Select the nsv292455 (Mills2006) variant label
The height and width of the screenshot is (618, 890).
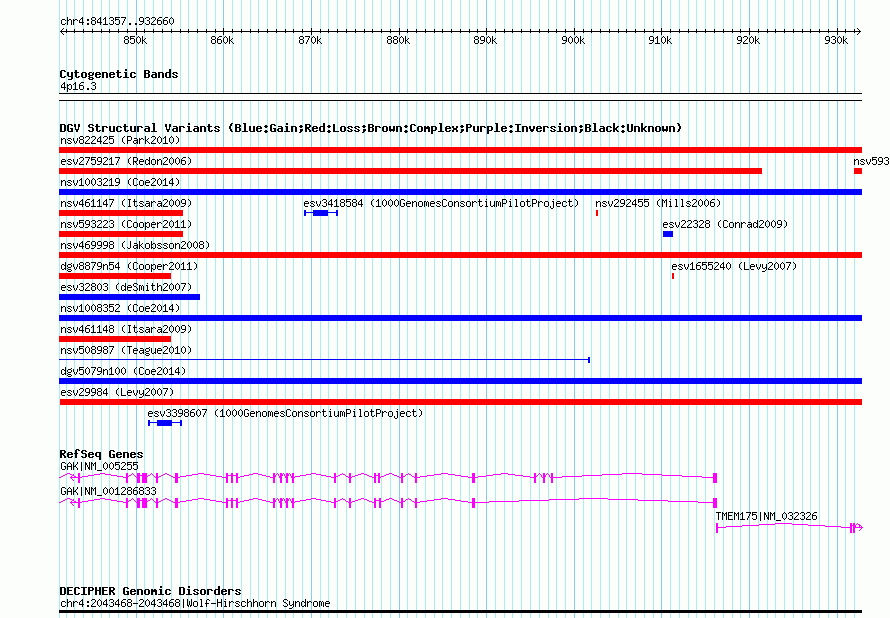pyautogui.click(x=658, y=203)
